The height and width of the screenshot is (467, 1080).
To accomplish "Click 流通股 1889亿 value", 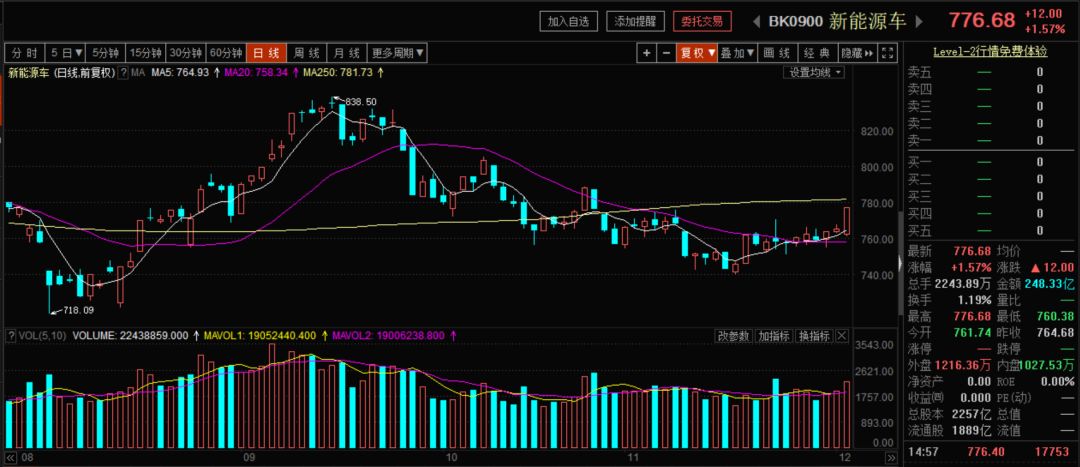I will [971, 431].
